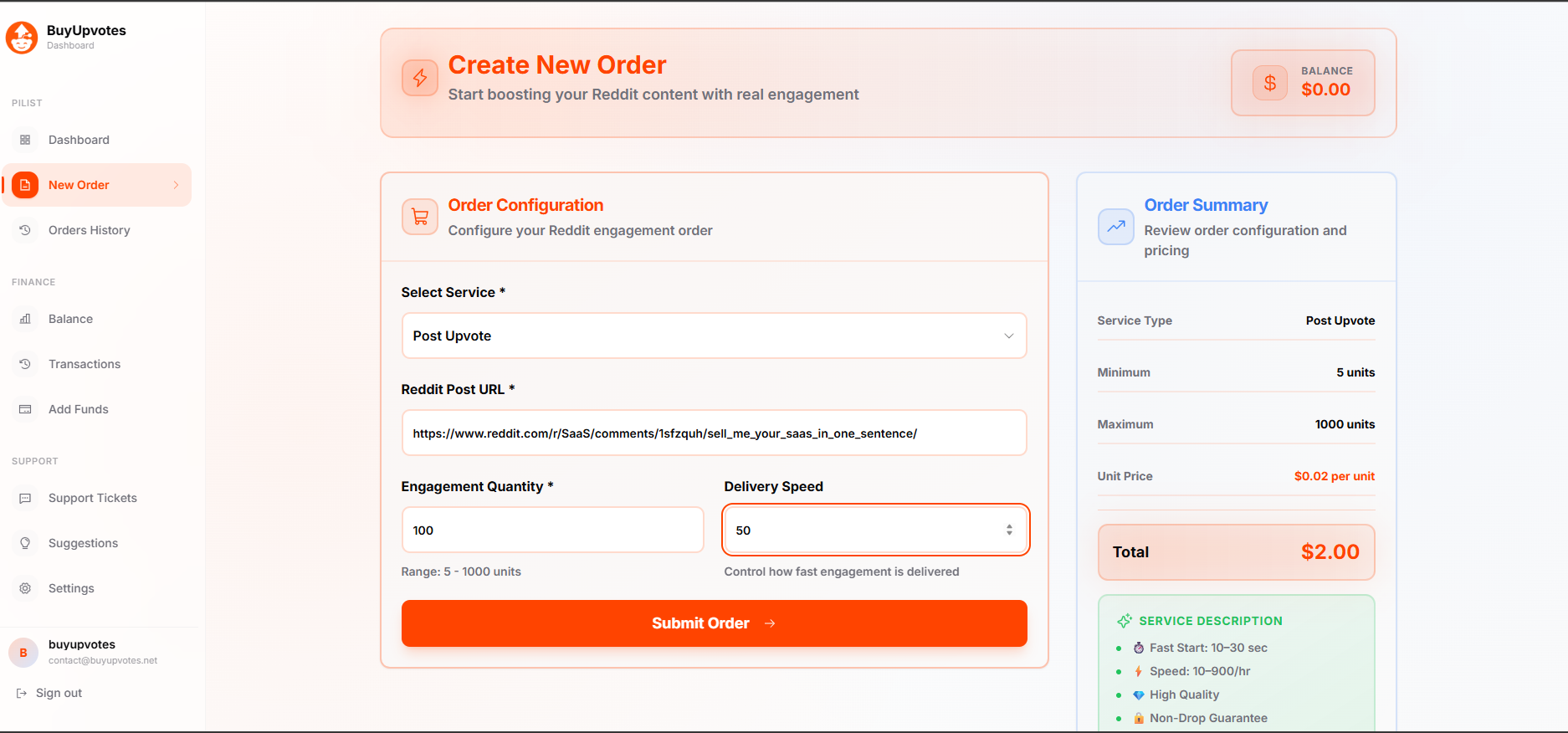Click the Dashboard grid icon in sidebar
Viewport: 1568px width, 733px height.
25,140
